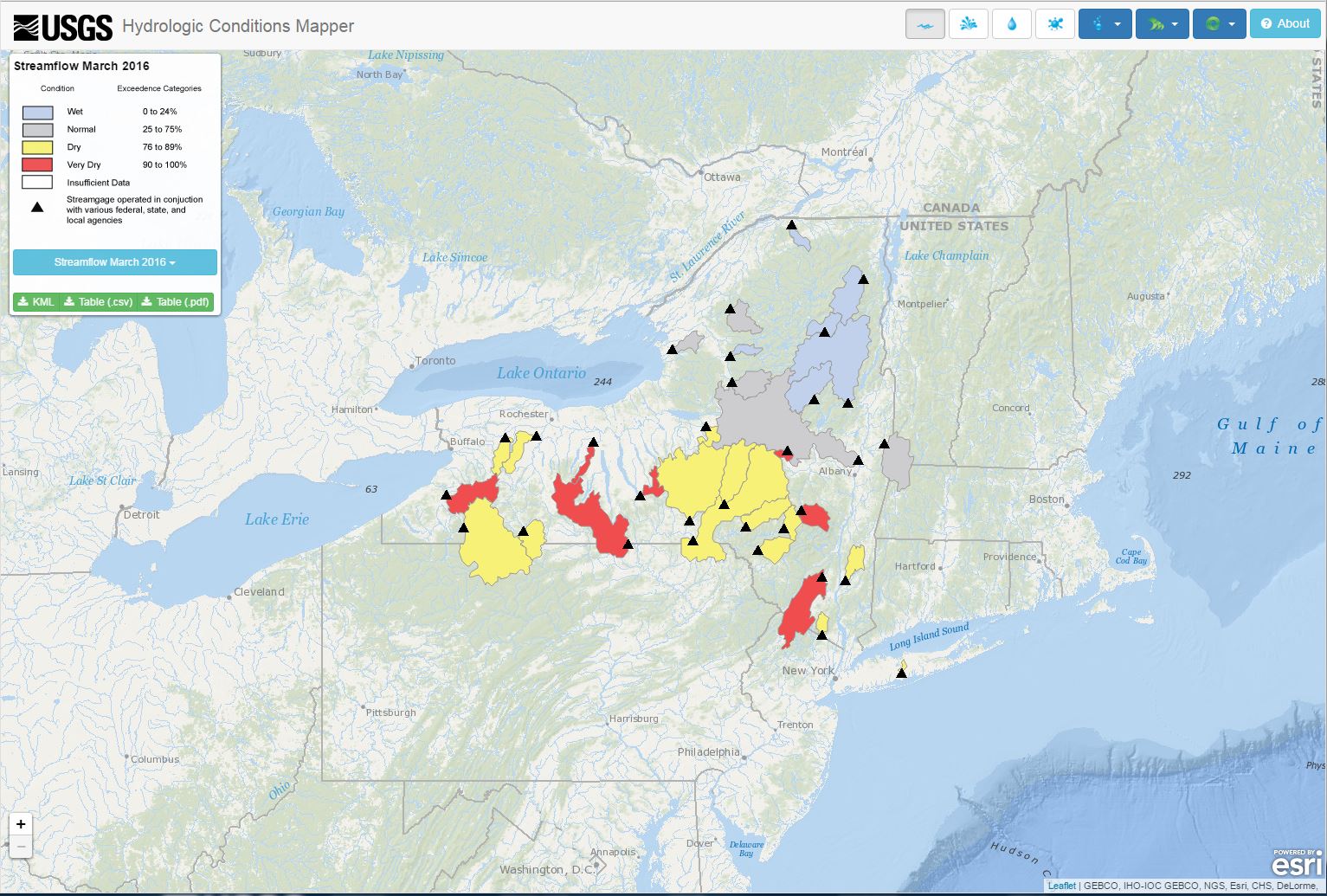Zoom out on the map
This screenshot has height=896, width=1327.
21,847
